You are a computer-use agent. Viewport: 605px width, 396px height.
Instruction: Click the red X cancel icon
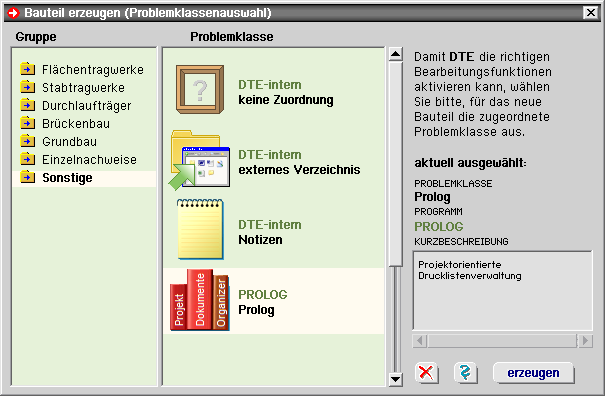[x=426, y=373]
